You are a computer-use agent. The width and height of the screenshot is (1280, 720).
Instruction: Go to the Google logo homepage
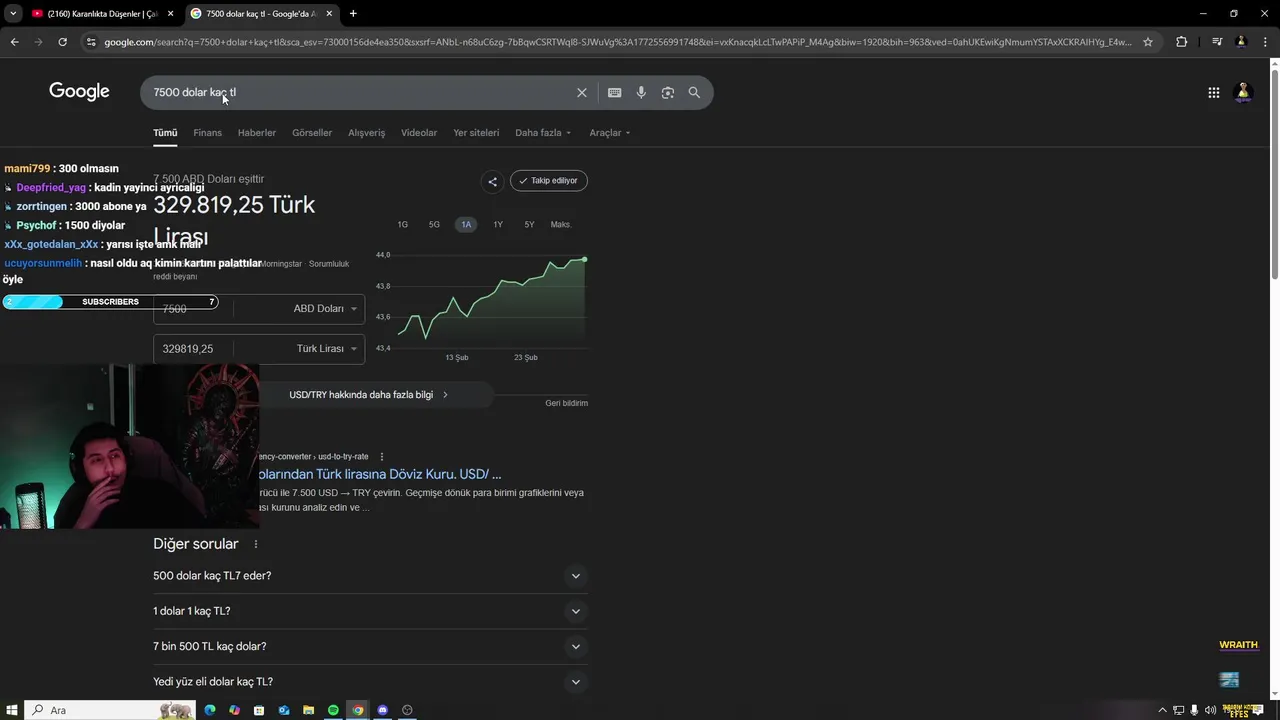[79, 91]
